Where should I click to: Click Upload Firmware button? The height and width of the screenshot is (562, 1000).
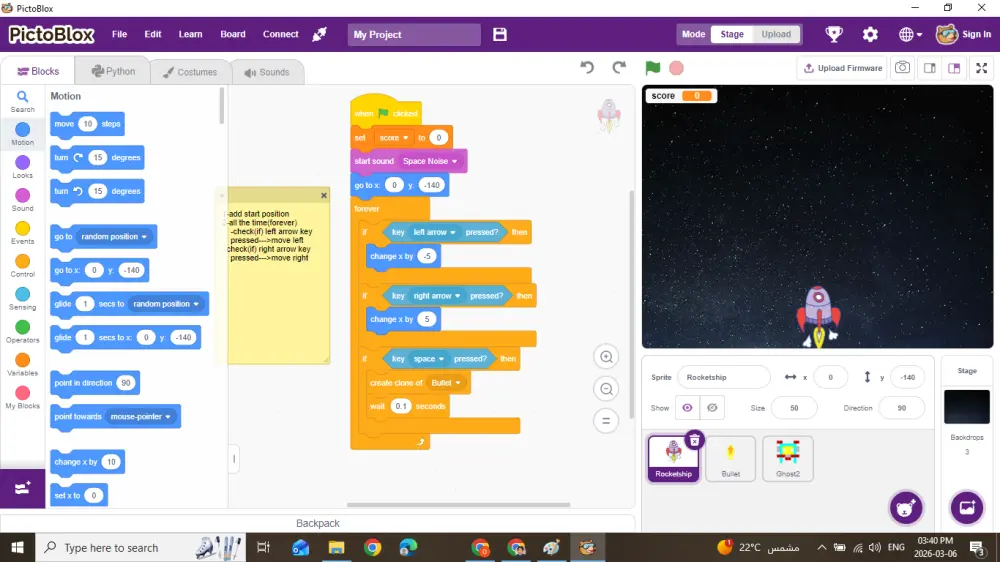tap(842, 68)
